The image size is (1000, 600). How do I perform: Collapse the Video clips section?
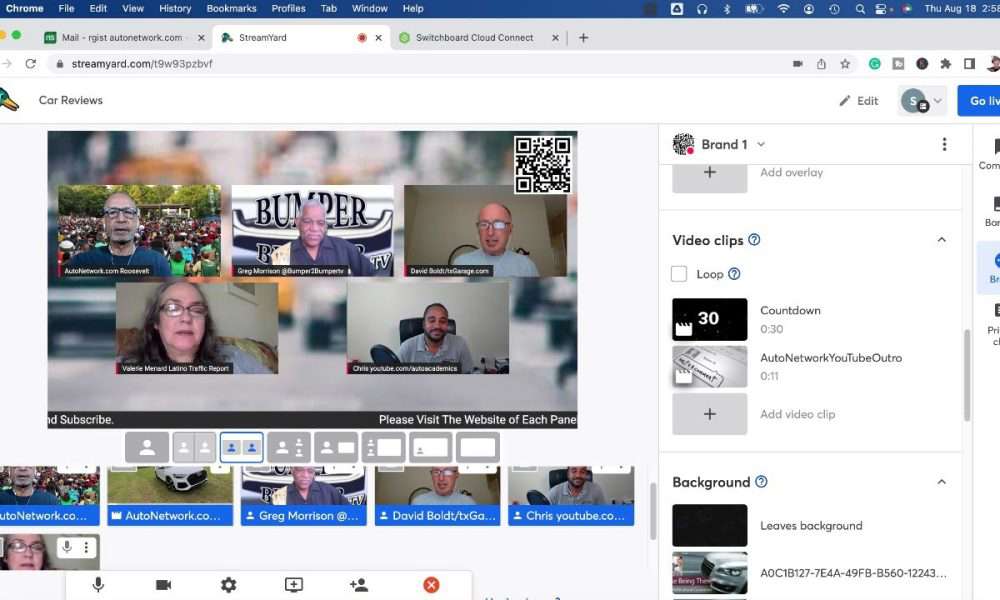941,240
